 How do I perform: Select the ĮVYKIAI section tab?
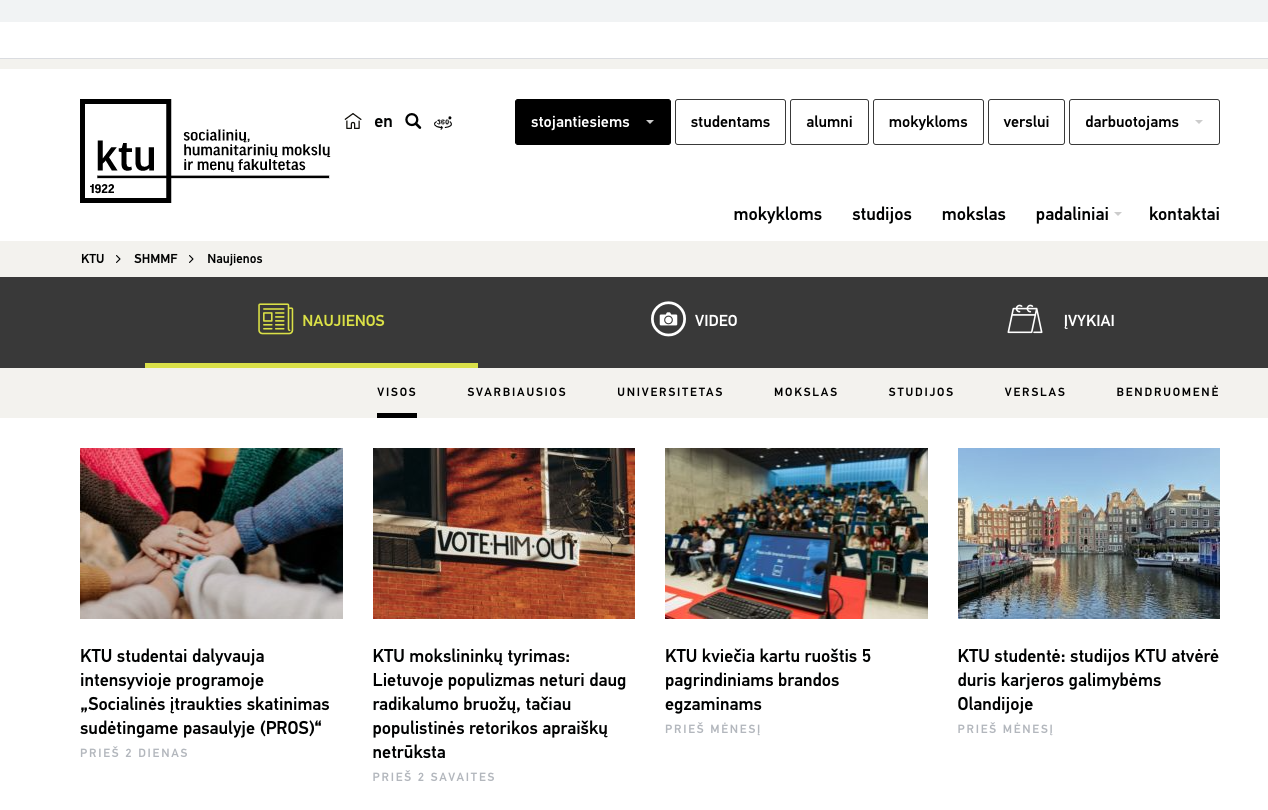pyautogui.click(x=1061, y=321)
